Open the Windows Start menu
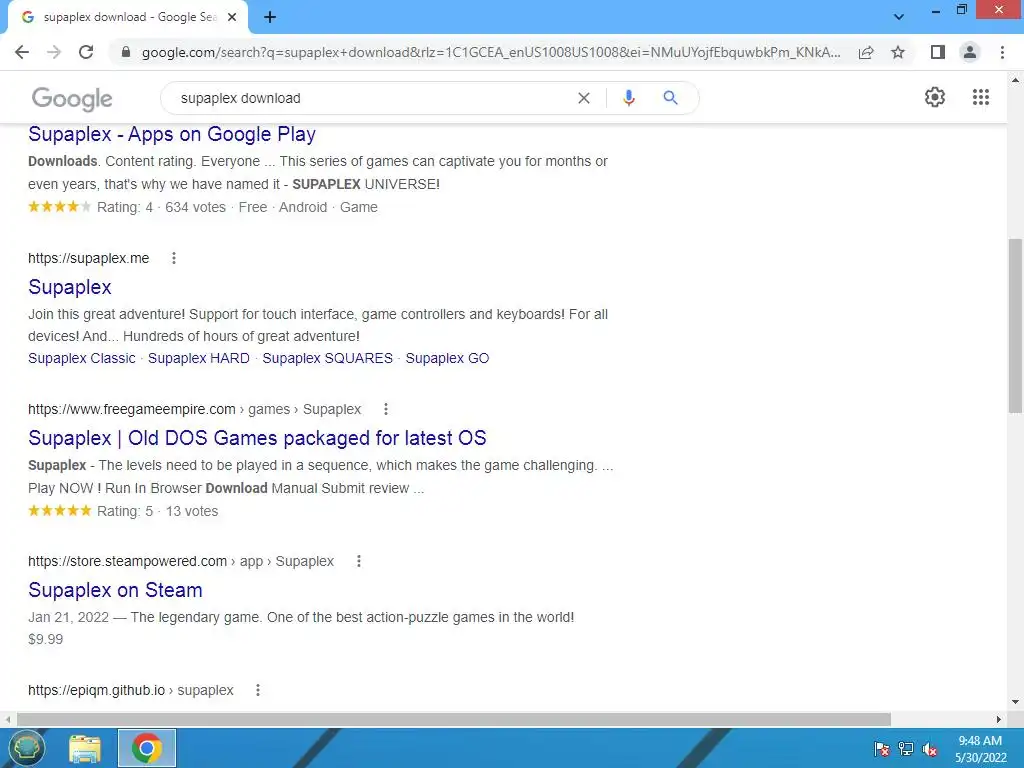This screenshot has width=1024, height=768. (25, 748)
